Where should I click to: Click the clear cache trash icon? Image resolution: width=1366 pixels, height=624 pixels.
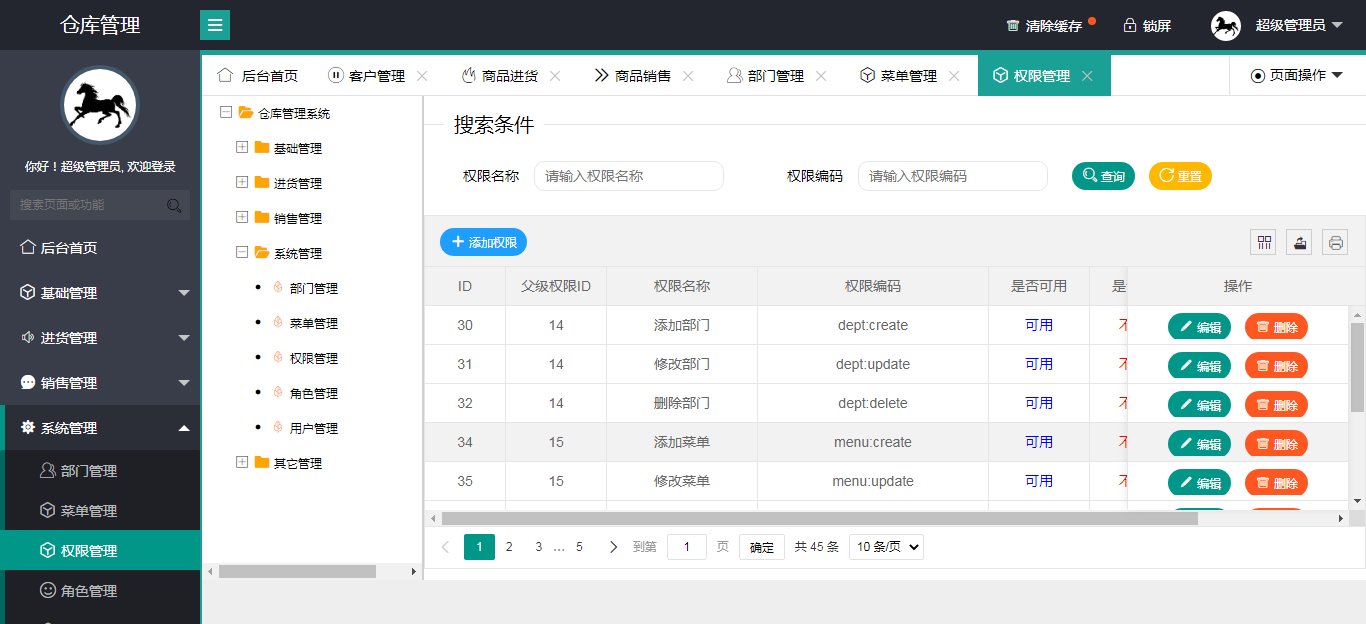tap(1013, 26)
